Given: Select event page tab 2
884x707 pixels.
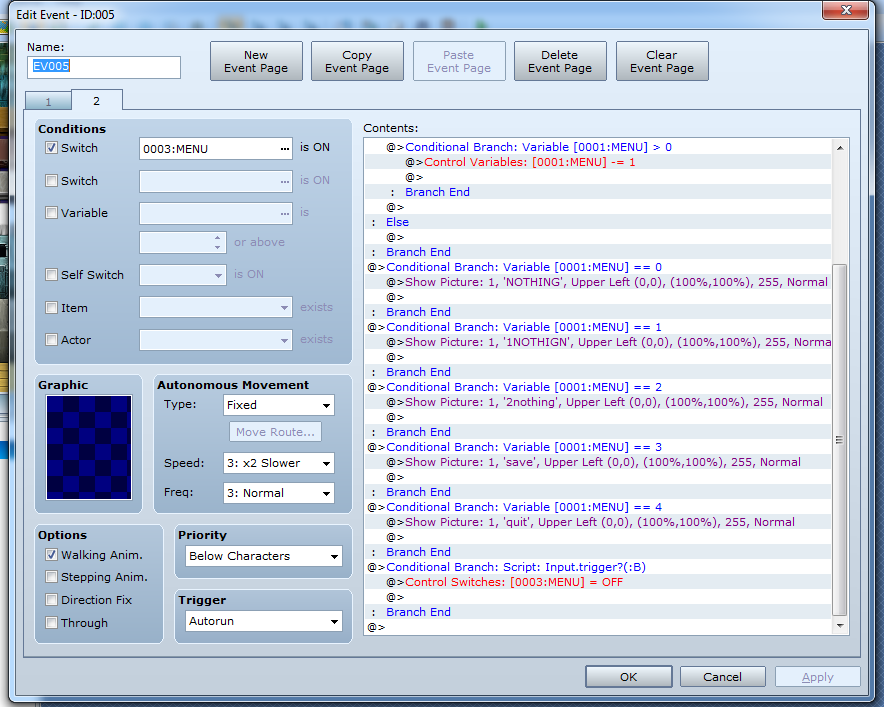Looking at the screenshot, I should tap(96, 100).
